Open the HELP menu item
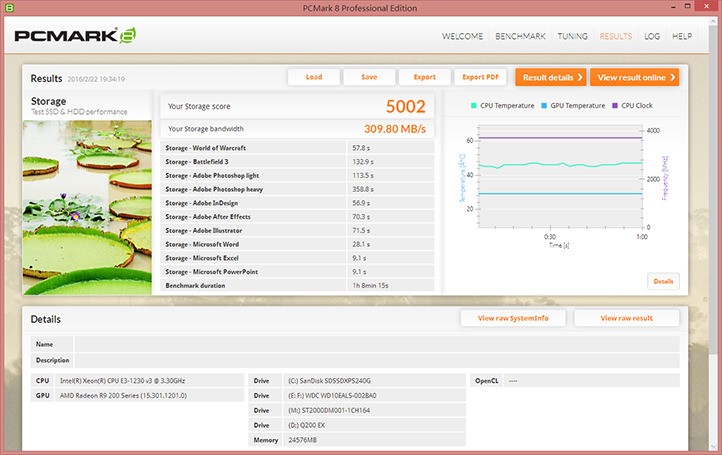This screenshot has height=455, width=722. [682, 37]
